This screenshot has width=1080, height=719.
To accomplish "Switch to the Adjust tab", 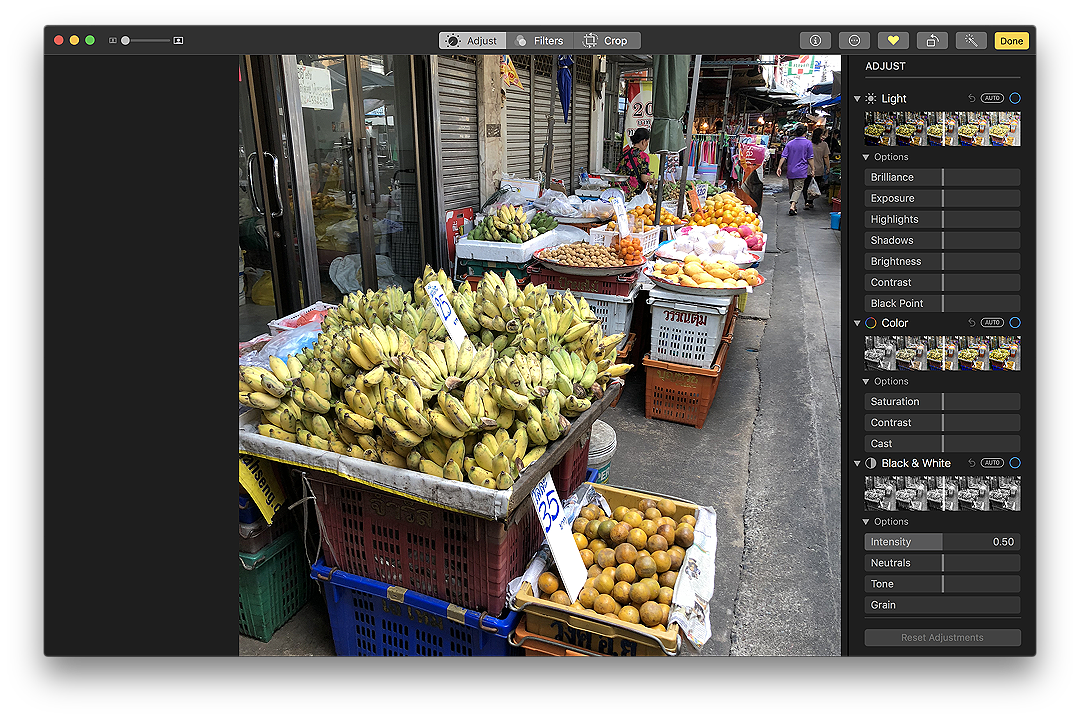I will click(472, 41).
